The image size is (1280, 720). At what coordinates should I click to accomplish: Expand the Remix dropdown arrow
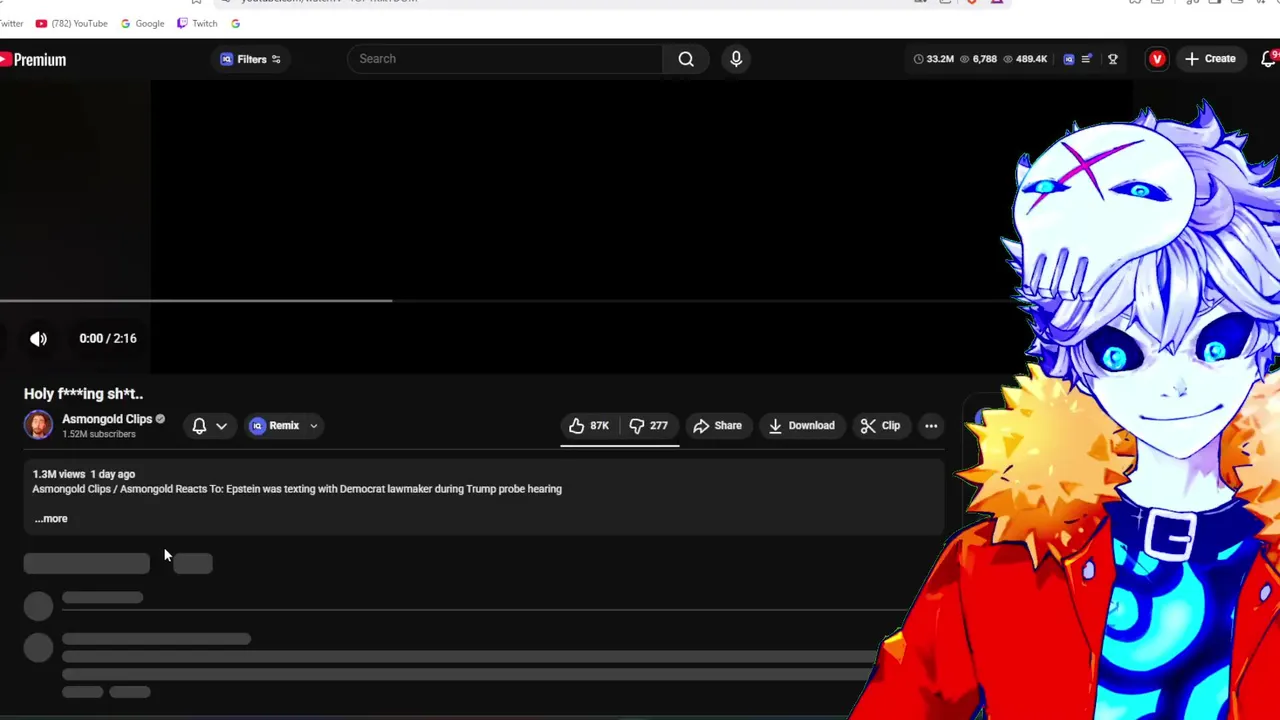(313, 426)
